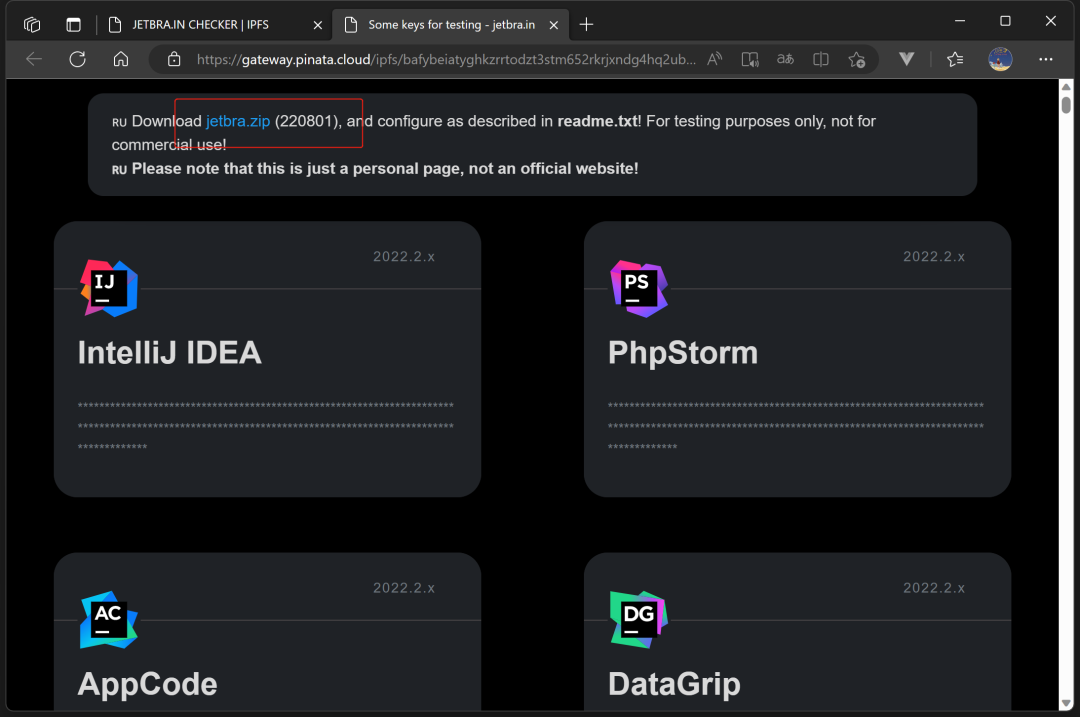Open the V-shaped browser extension icon
The image size is (1080, 717).
(x=906, y=59)
